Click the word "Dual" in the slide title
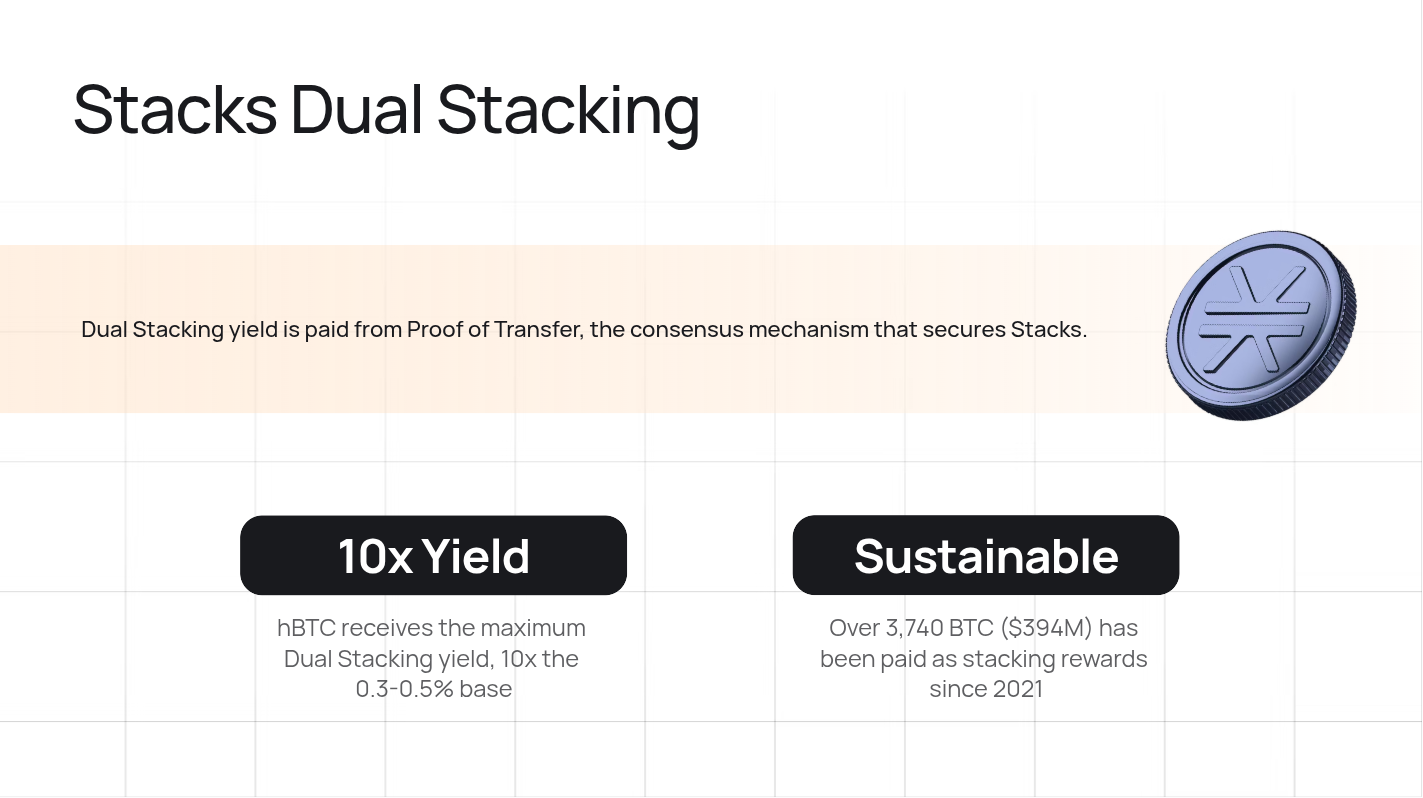The image size is (1423, 798). 357,109
